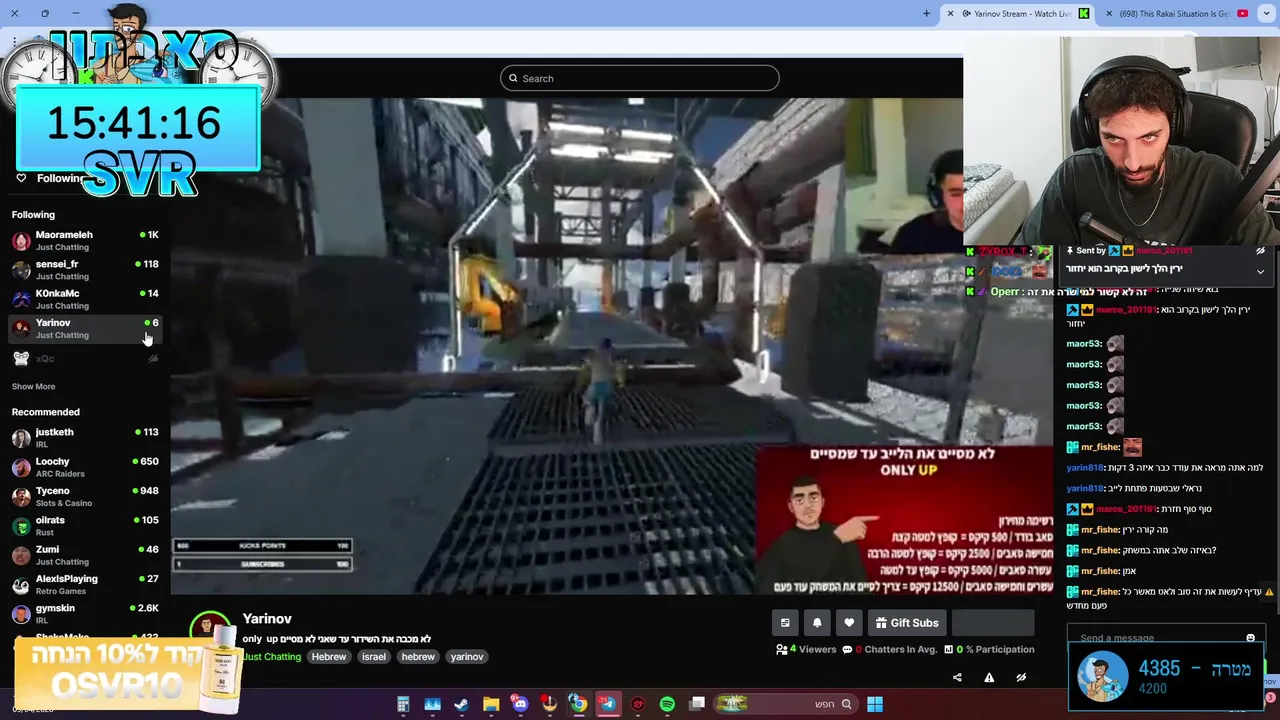Click the Gift Subs button
This screenshot has width=1280, height=720.
pyautogui.click(x=907, y=623)
